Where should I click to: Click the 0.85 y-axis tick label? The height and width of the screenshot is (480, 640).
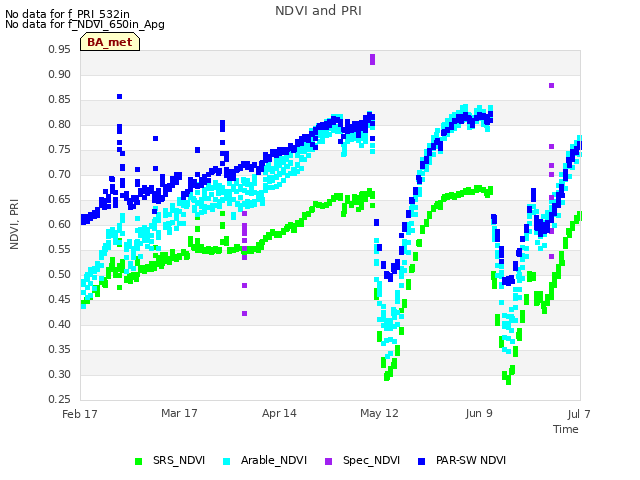59,100
